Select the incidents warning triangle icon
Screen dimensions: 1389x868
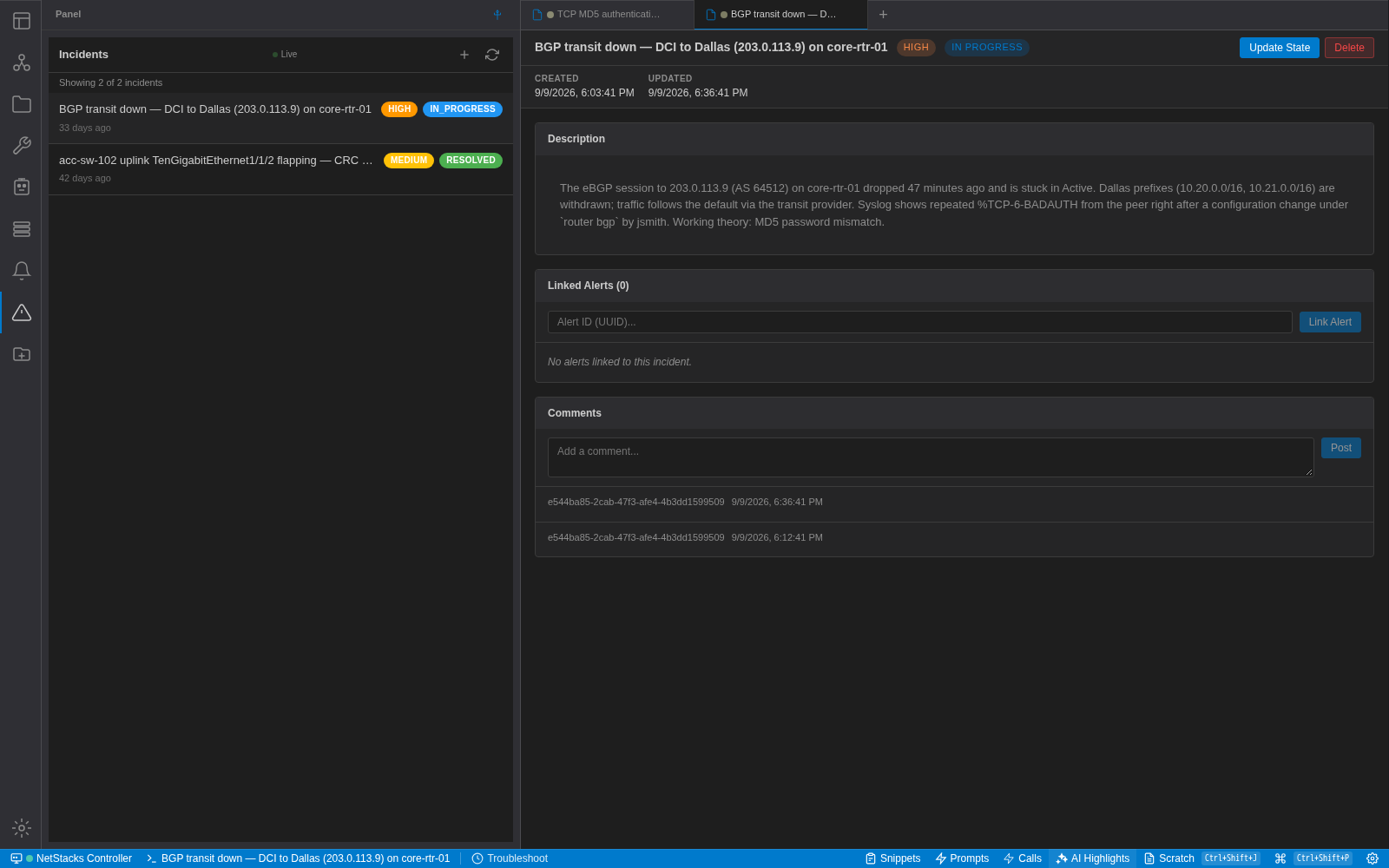click(22, 312)
